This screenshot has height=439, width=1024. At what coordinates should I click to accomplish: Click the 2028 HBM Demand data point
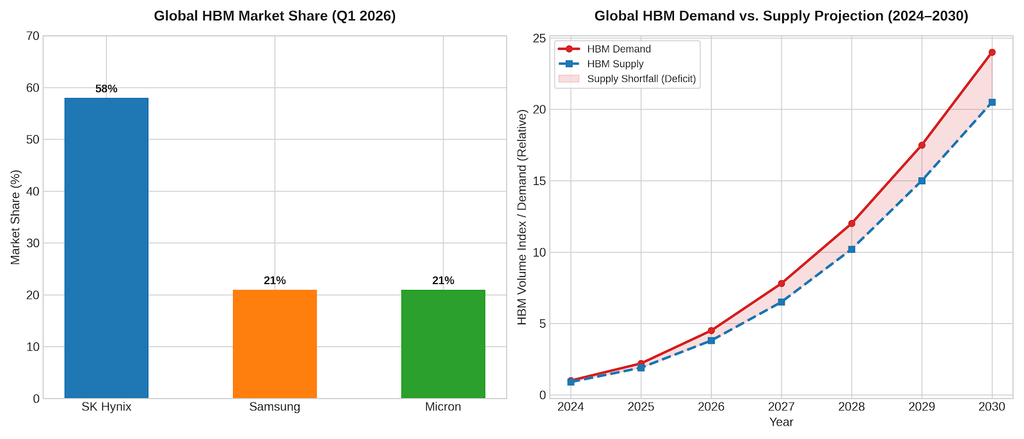point(852,223)
